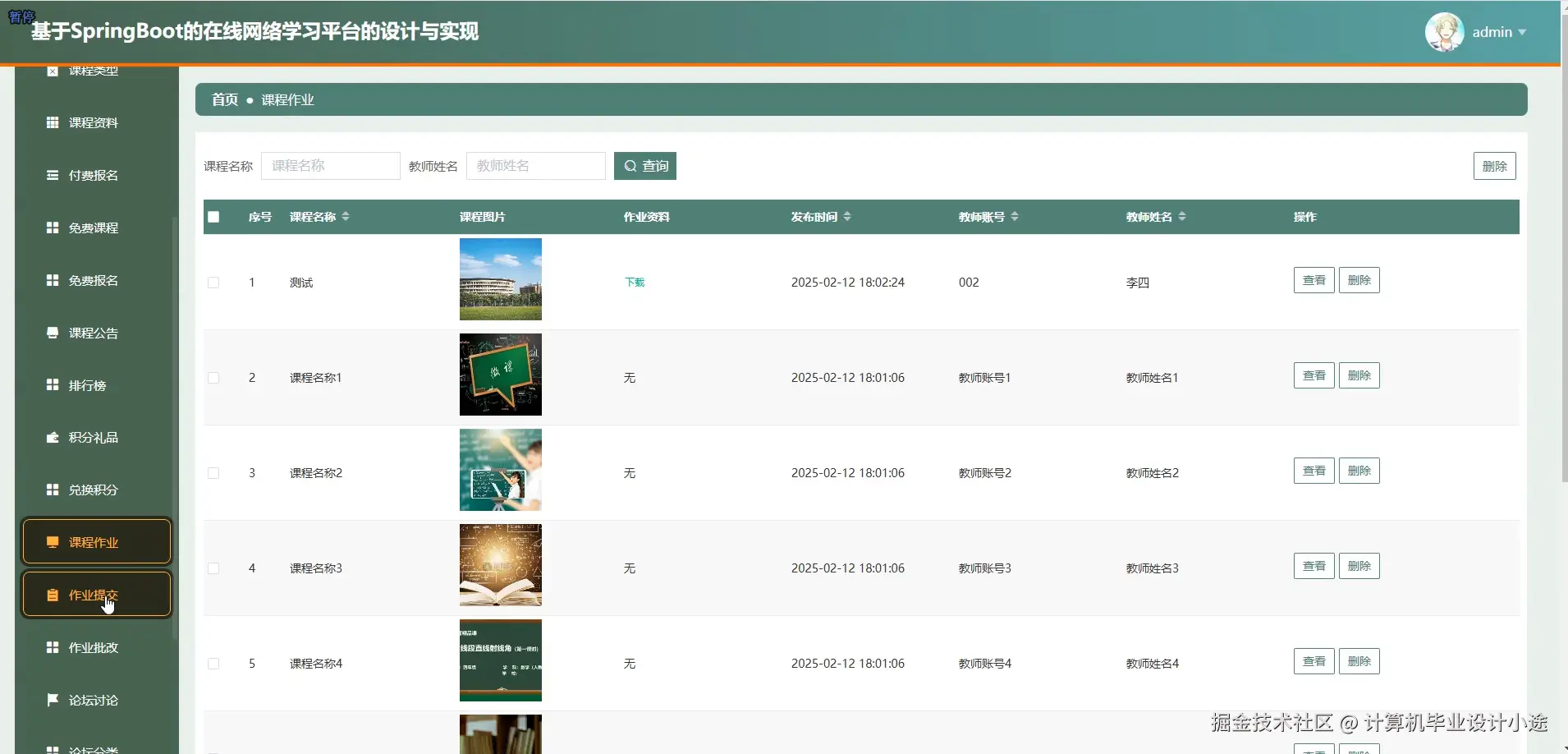Delete the 课程名称4 row

(1359, 661)
